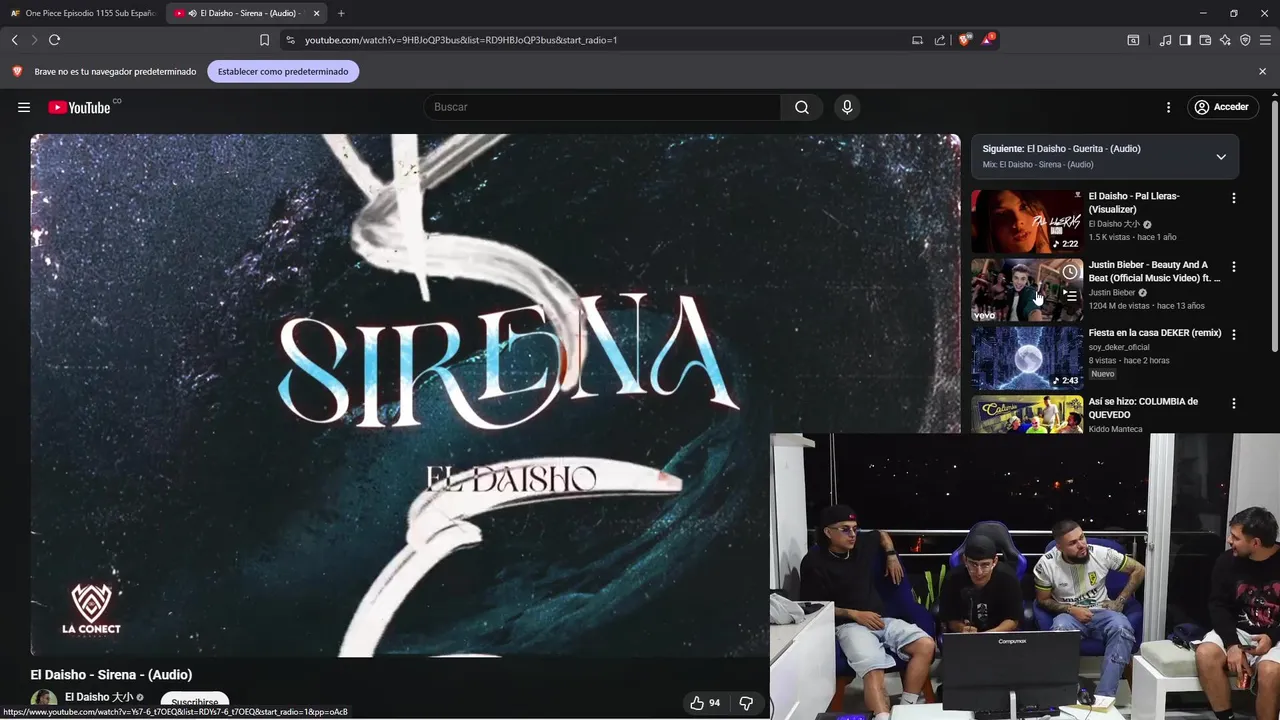Click the browser forward arrow
The image size is (1280, 720).
click(34, 40)
